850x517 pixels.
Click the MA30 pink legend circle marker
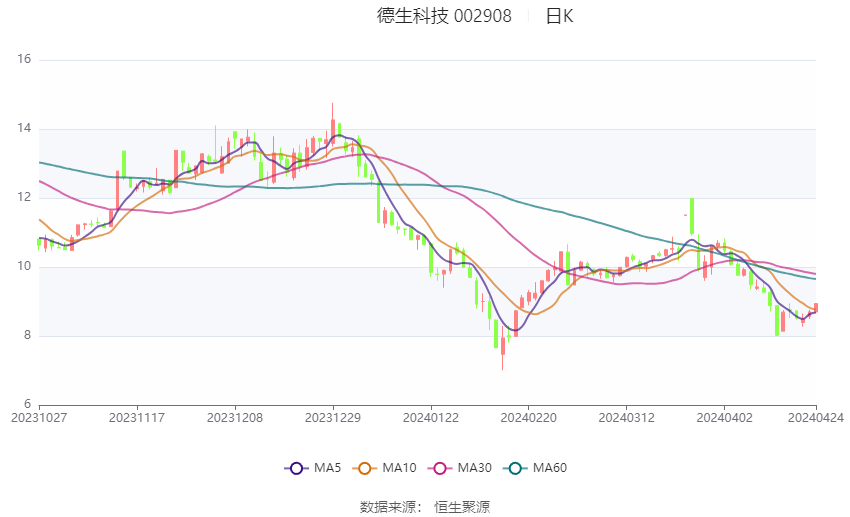pyautogui.click(x=437, y=468)
